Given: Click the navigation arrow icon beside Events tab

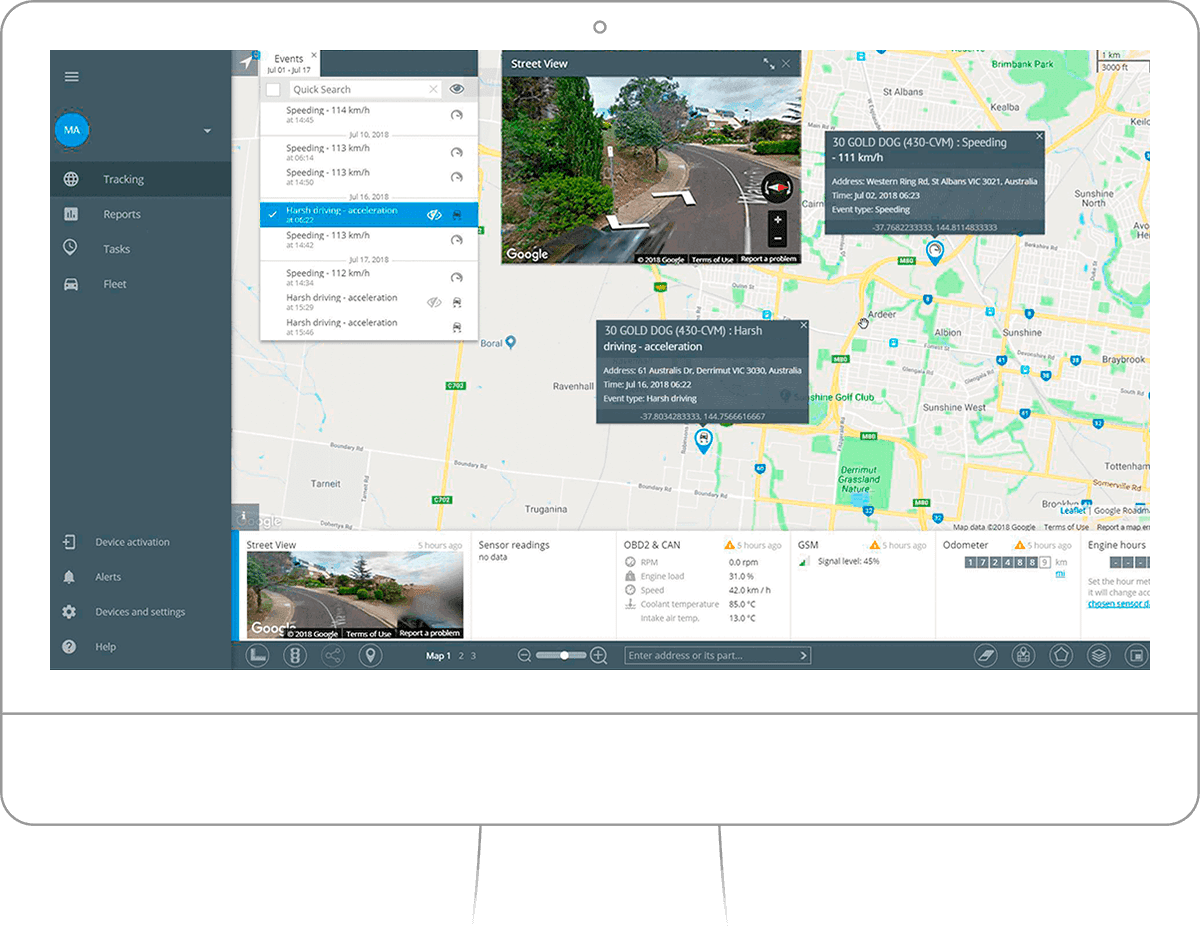Looking at the screenshot, I should click(x=246, y=63).
